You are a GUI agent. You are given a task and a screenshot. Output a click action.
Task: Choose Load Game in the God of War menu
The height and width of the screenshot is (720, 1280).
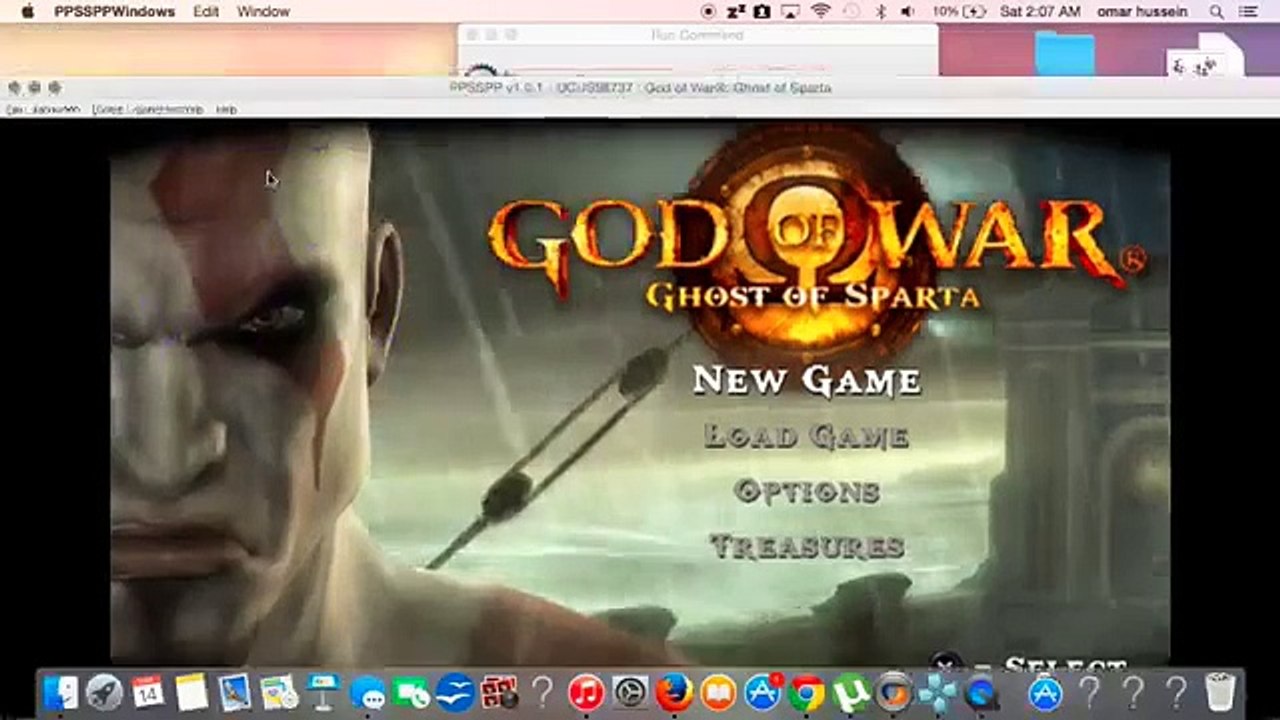tap(806, 435)
